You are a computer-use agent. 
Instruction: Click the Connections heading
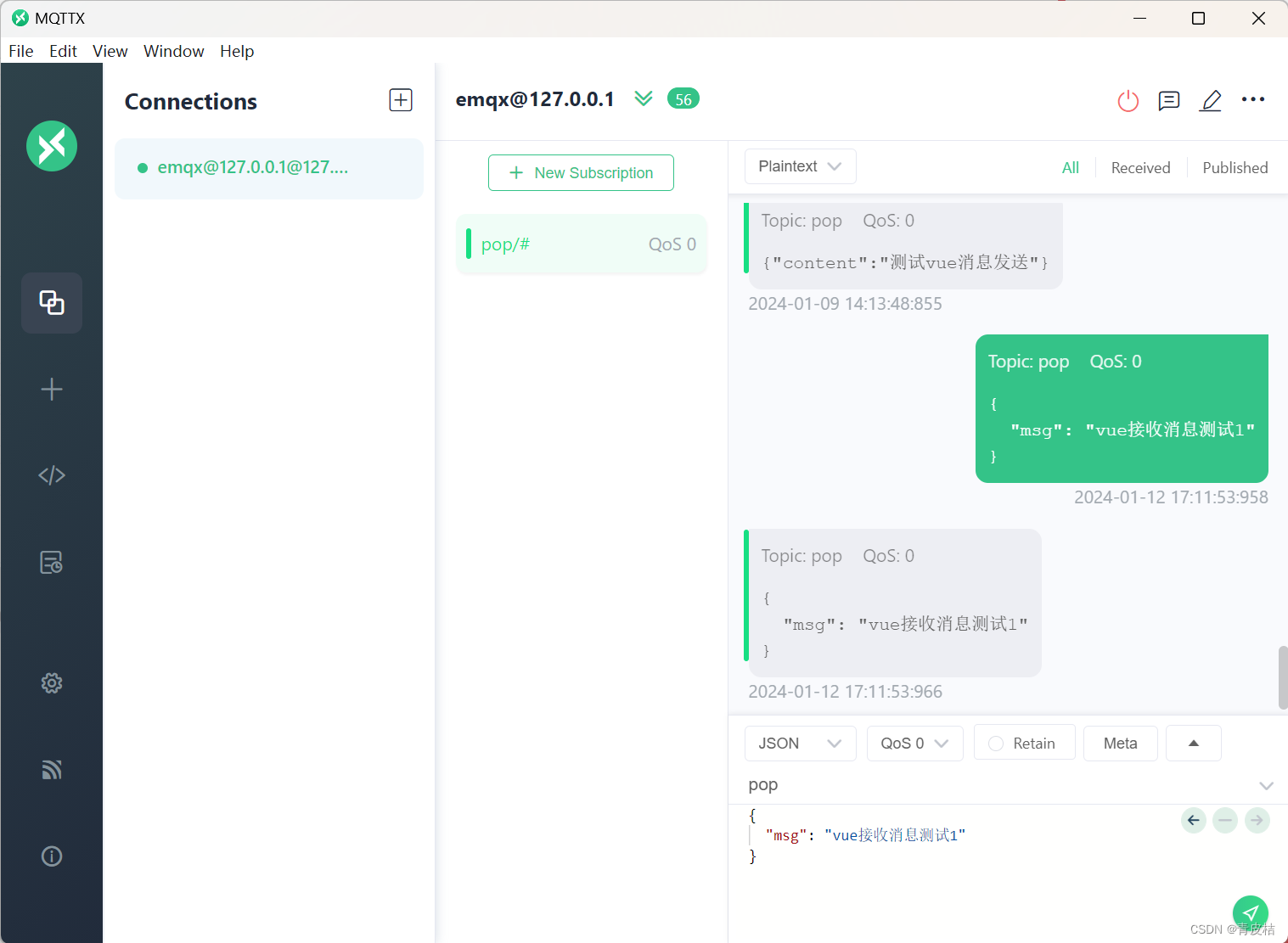click(x=191, y=102)
